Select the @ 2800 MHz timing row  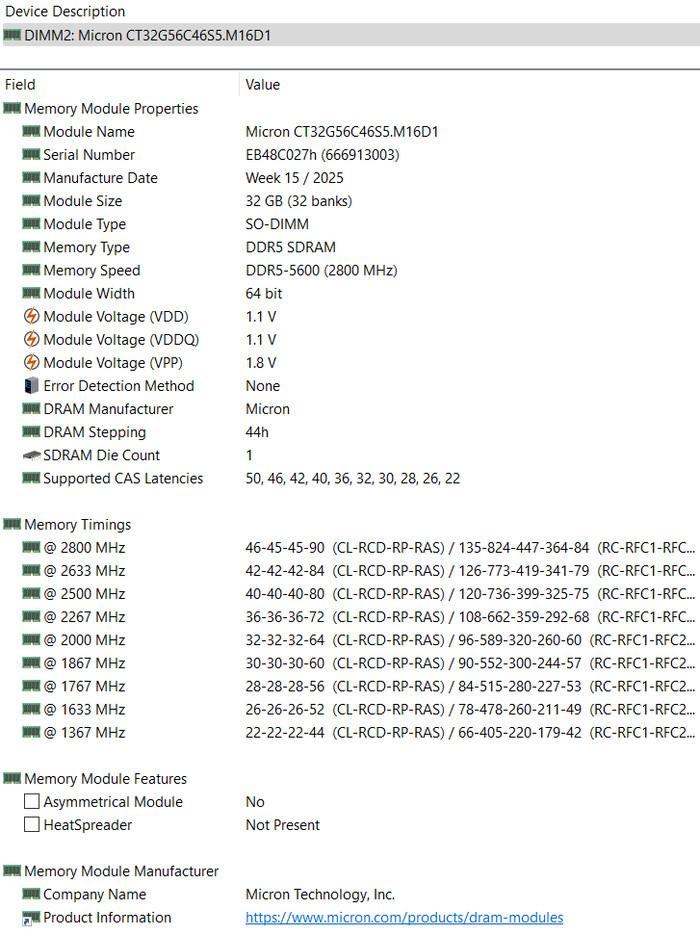pyautogui.click(x=84, y=548)
